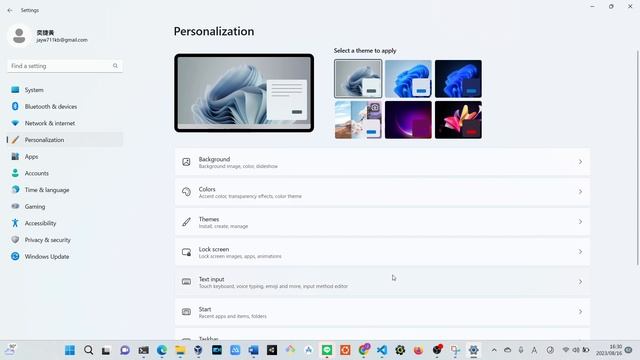Open File Explorer from the taskbar
This screenshot has height=360, width=640.
[x=180, y=350]
